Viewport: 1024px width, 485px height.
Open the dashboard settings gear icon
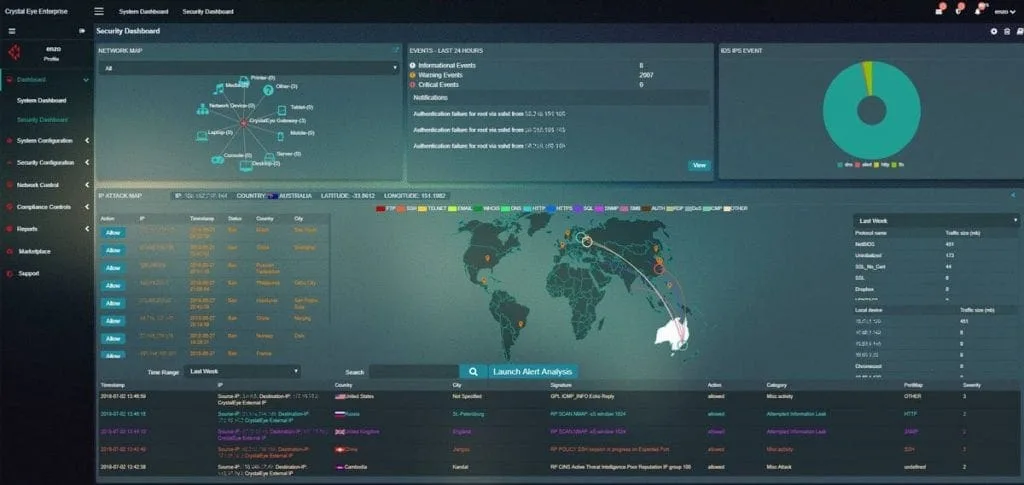993,31
